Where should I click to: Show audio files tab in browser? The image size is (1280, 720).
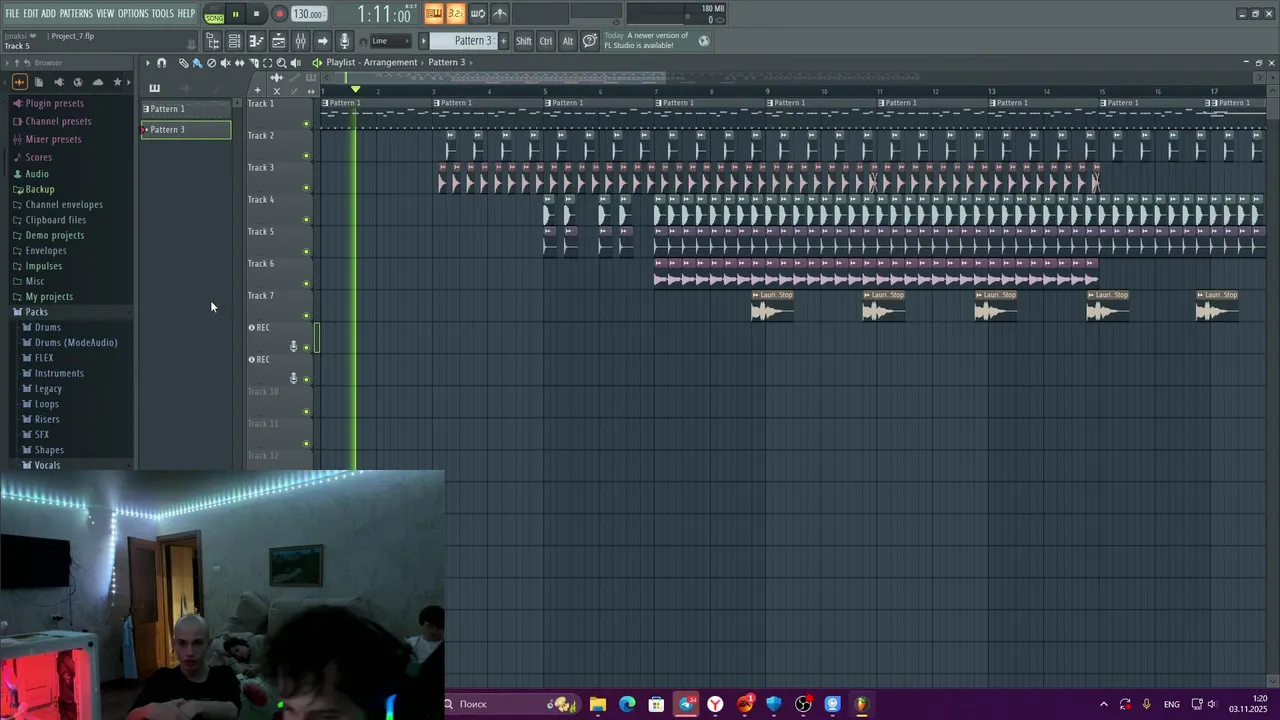[19, 82]
